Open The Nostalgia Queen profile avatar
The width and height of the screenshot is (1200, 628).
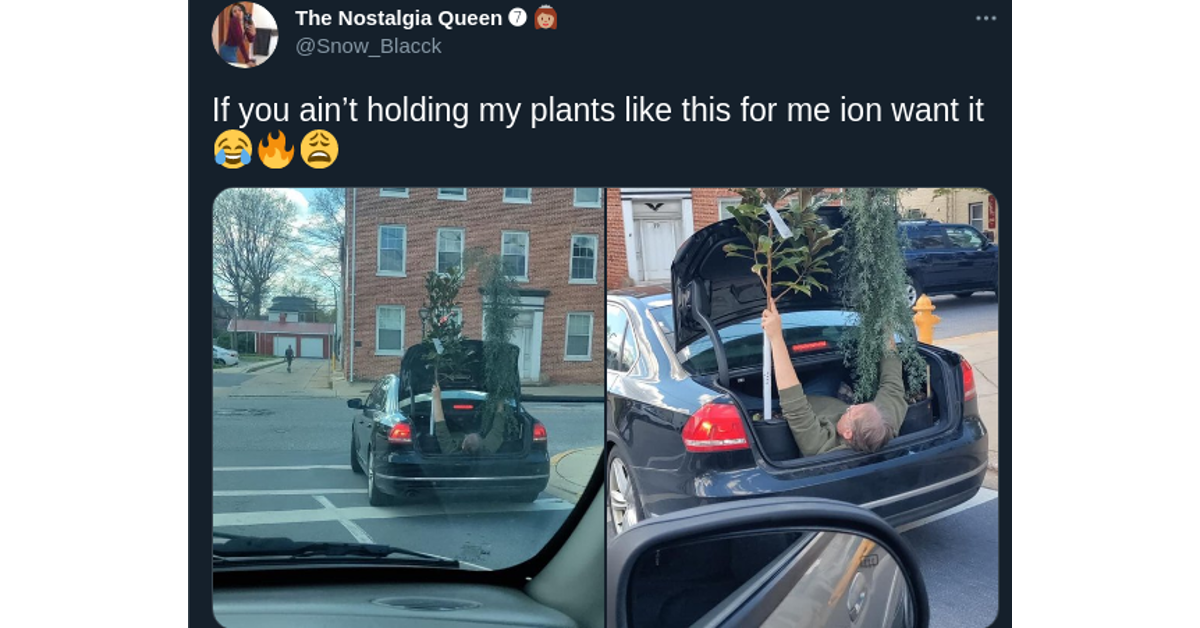coord(245,34)
